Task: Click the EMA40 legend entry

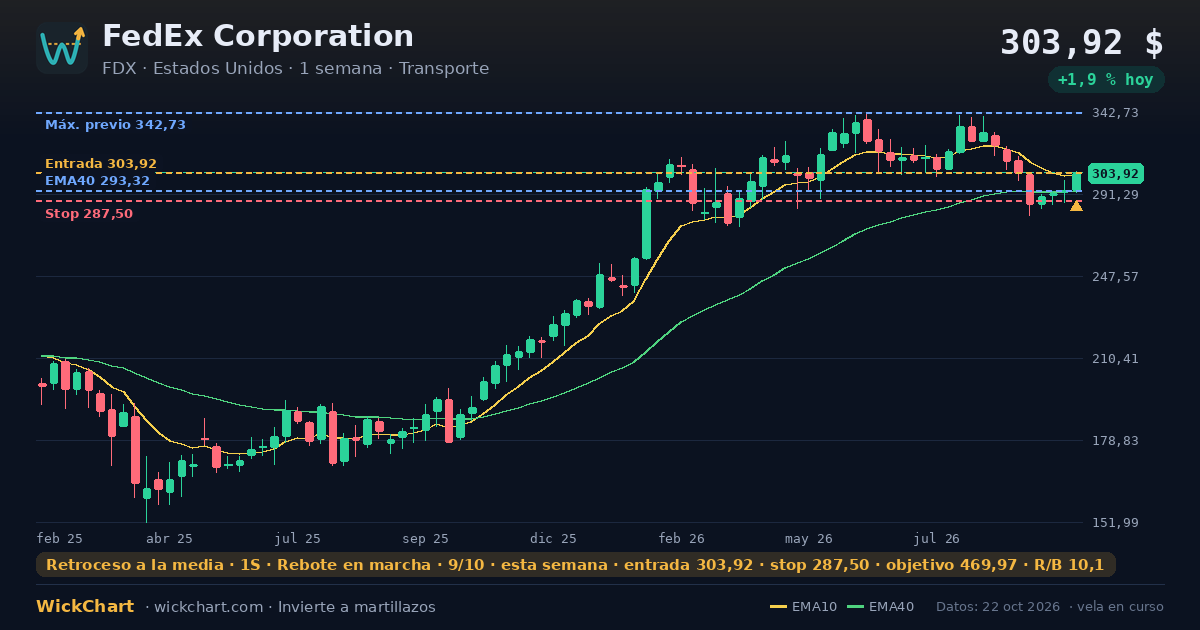Action: 881,607
